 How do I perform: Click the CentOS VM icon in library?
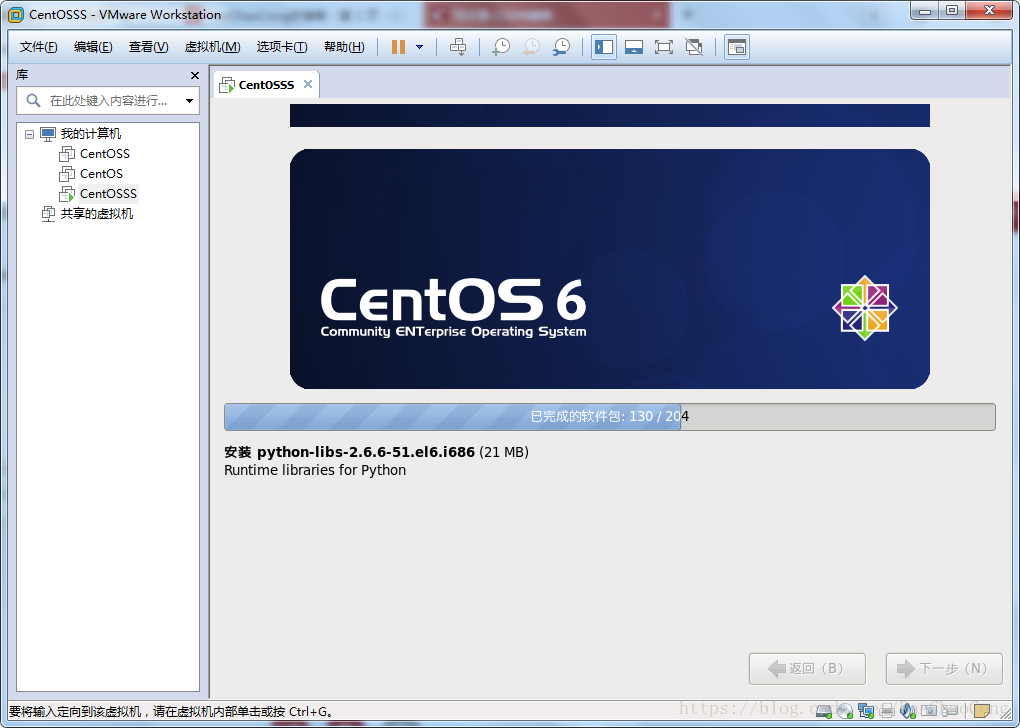67,174
